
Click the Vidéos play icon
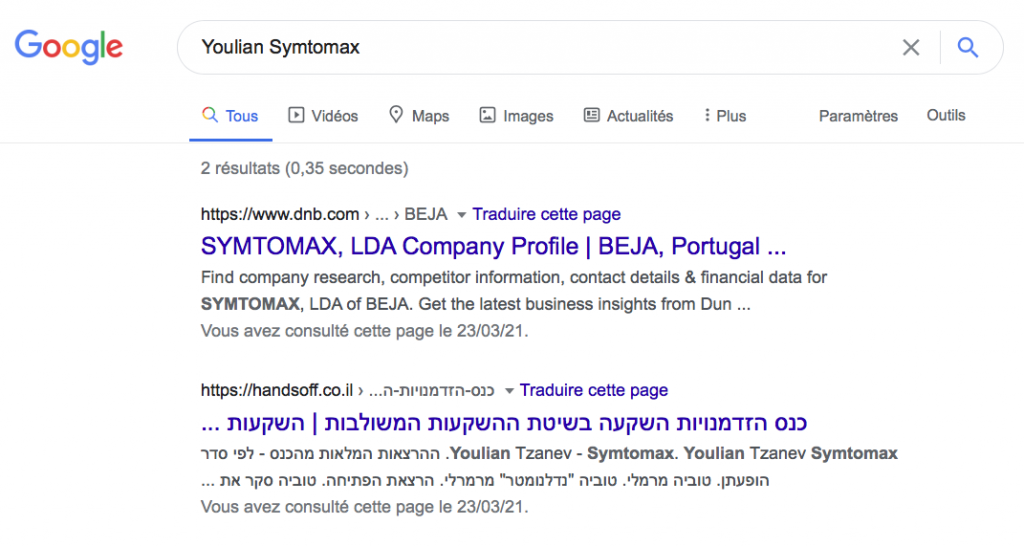[296, 115]
